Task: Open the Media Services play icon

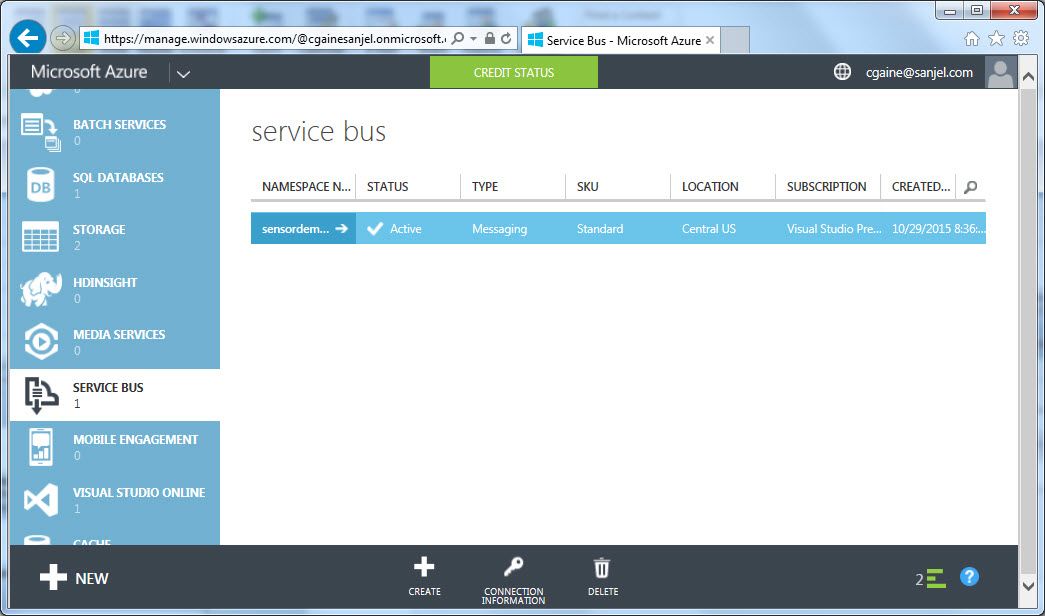Action: tap(41, 341)
